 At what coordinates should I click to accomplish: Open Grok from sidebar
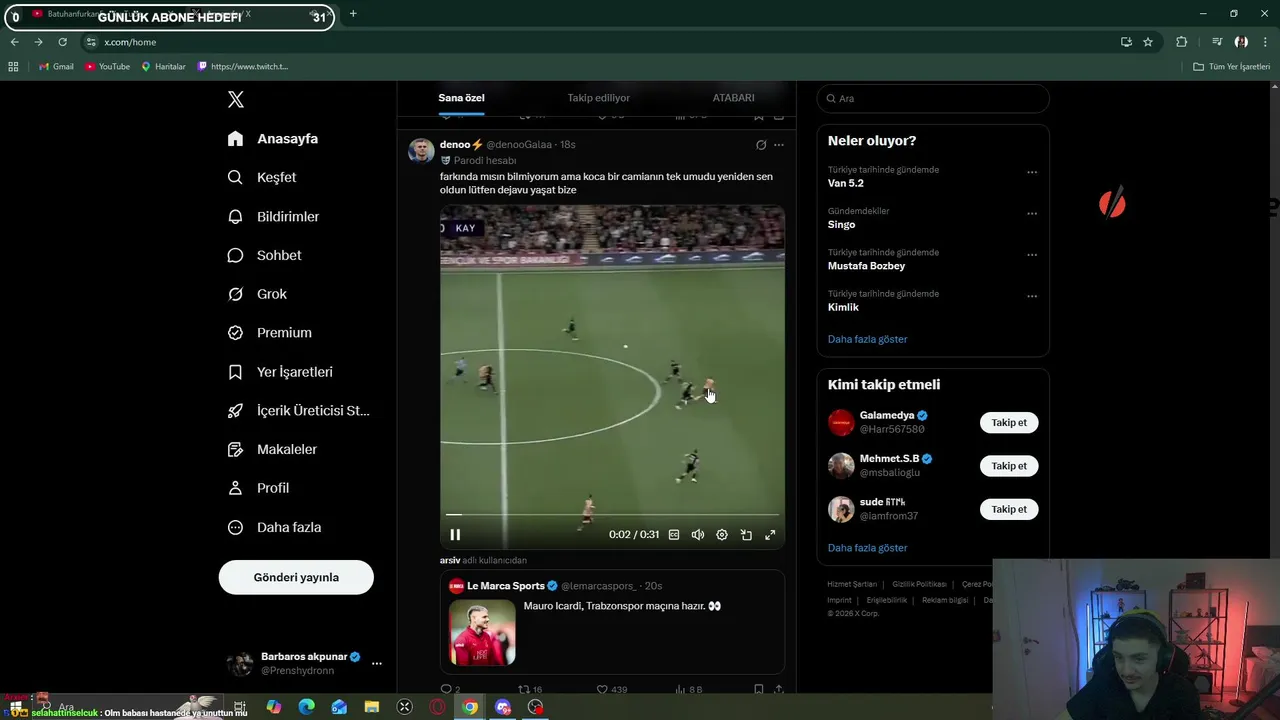click(257, 294)
